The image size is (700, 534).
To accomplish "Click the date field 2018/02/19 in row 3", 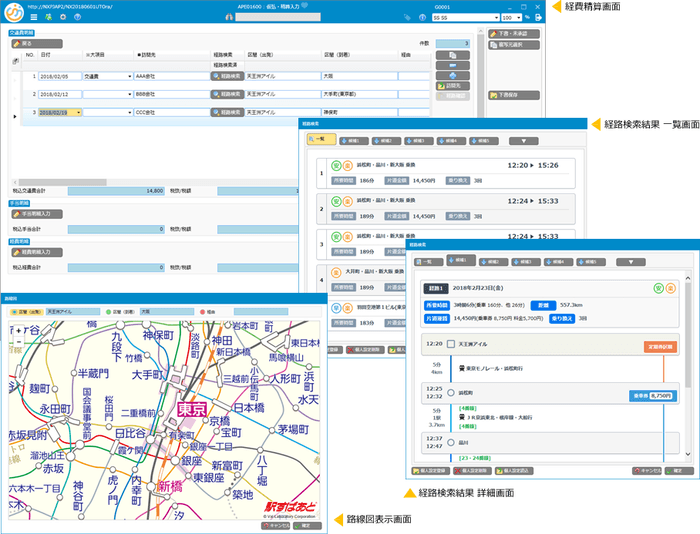I will click(x=60, y=112).
